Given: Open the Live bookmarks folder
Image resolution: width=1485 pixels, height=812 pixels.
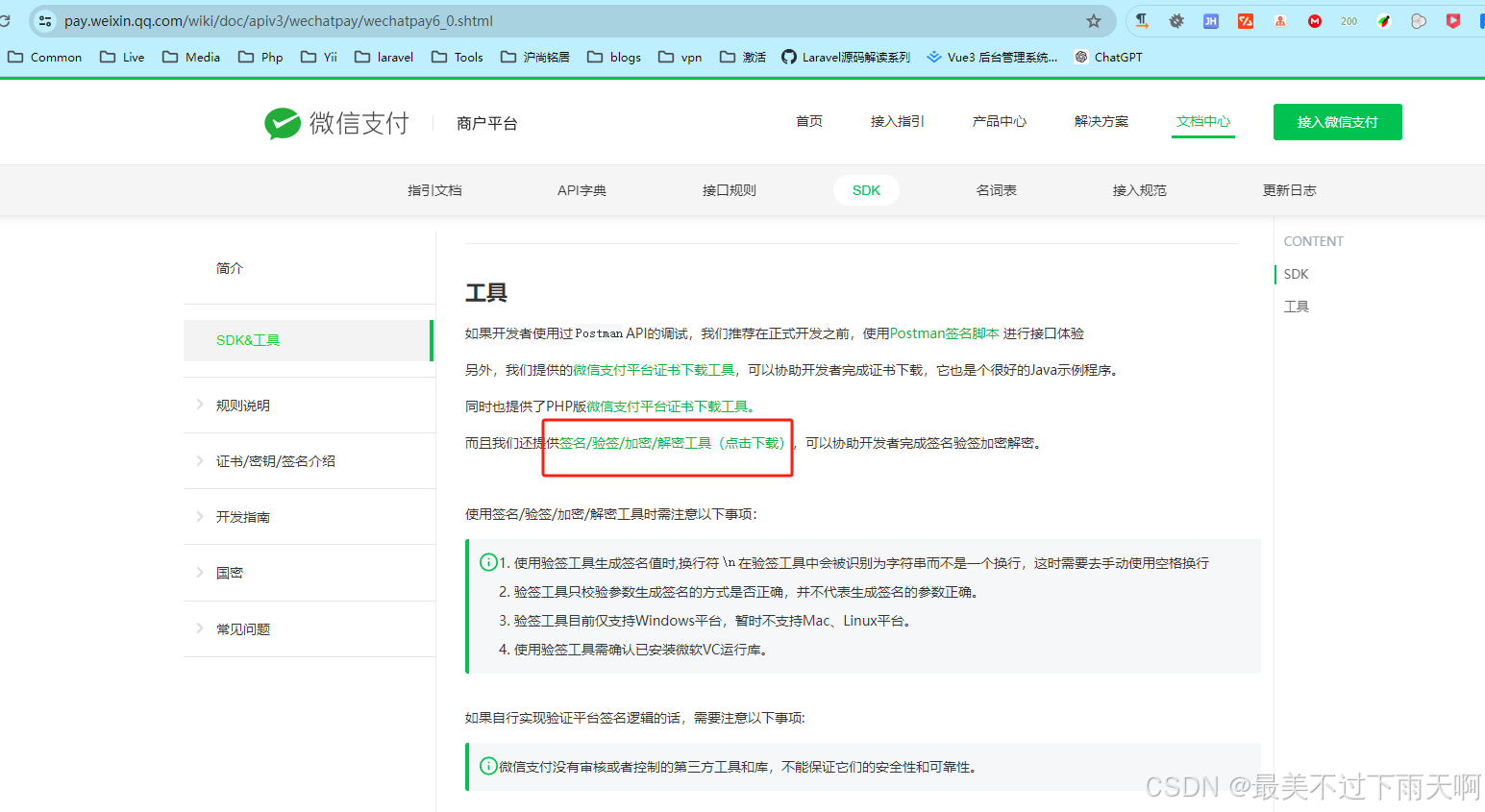Looking at the screenshot, I should tap(122, 58).
